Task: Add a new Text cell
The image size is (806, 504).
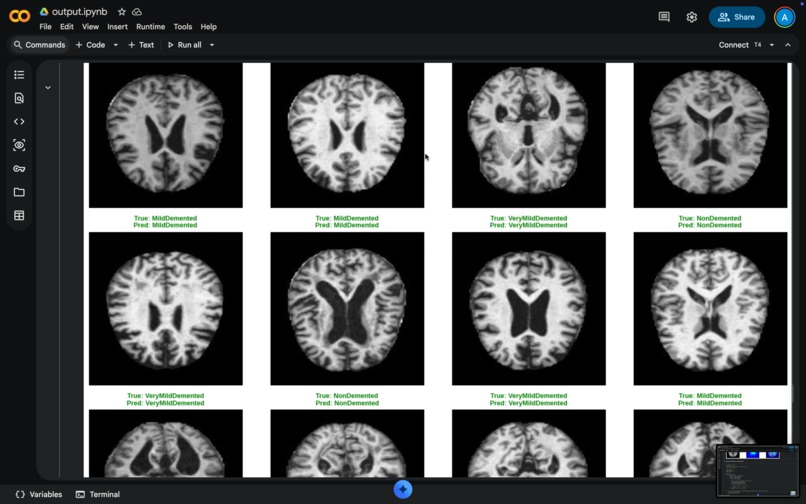Action: tap(141, 45)
